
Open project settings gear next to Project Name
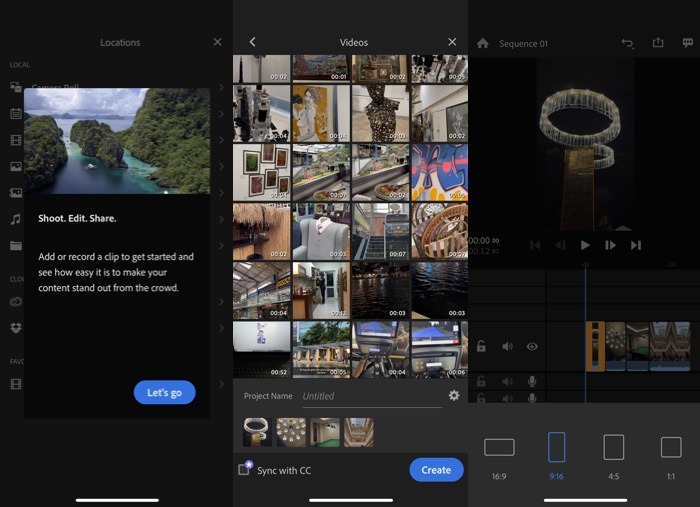pyautogui.click(x=454, y=395)
